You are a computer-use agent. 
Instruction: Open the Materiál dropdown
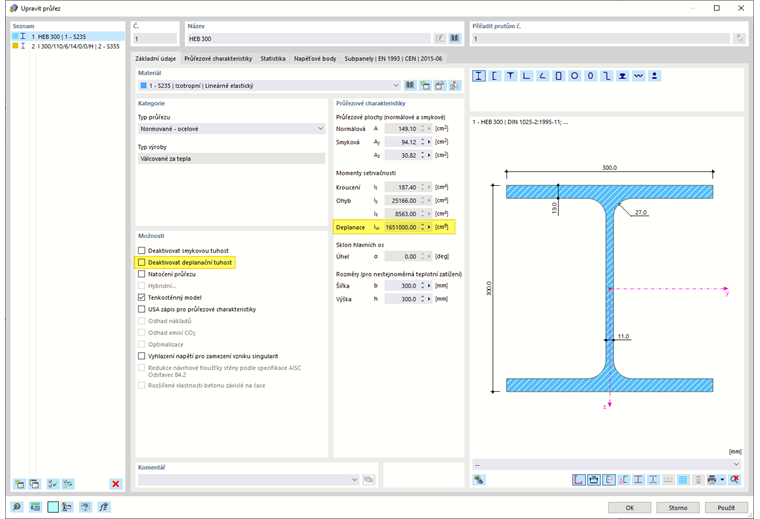(x=396, y=85)
